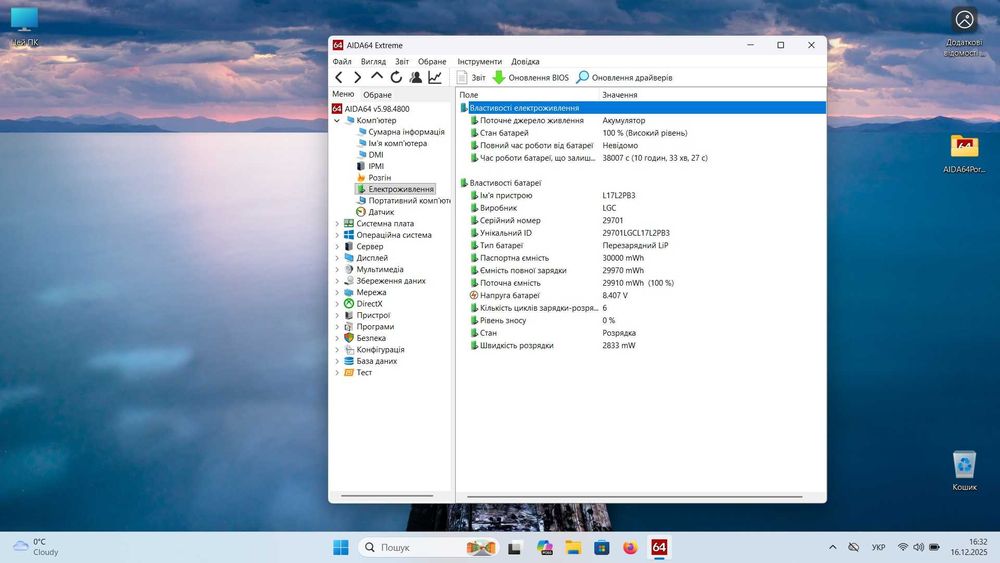
Task: Expand the DirectX branch
Action: pyautogui.click(x=337, y=303)
